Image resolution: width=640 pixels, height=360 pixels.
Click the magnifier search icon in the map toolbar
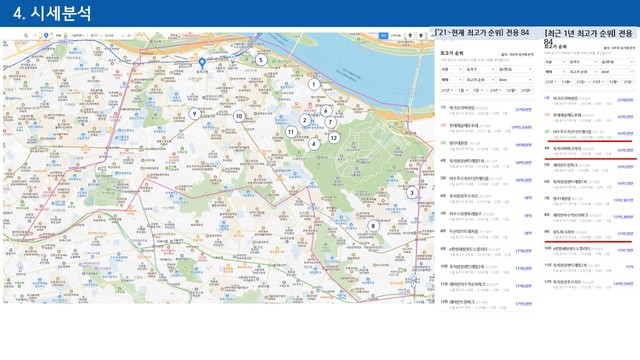pyautogui.click(x=26, y=36)
